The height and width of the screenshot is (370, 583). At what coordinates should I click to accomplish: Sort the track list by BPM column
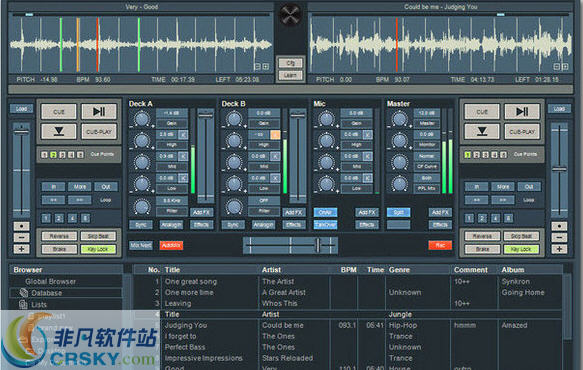(348, 270)
